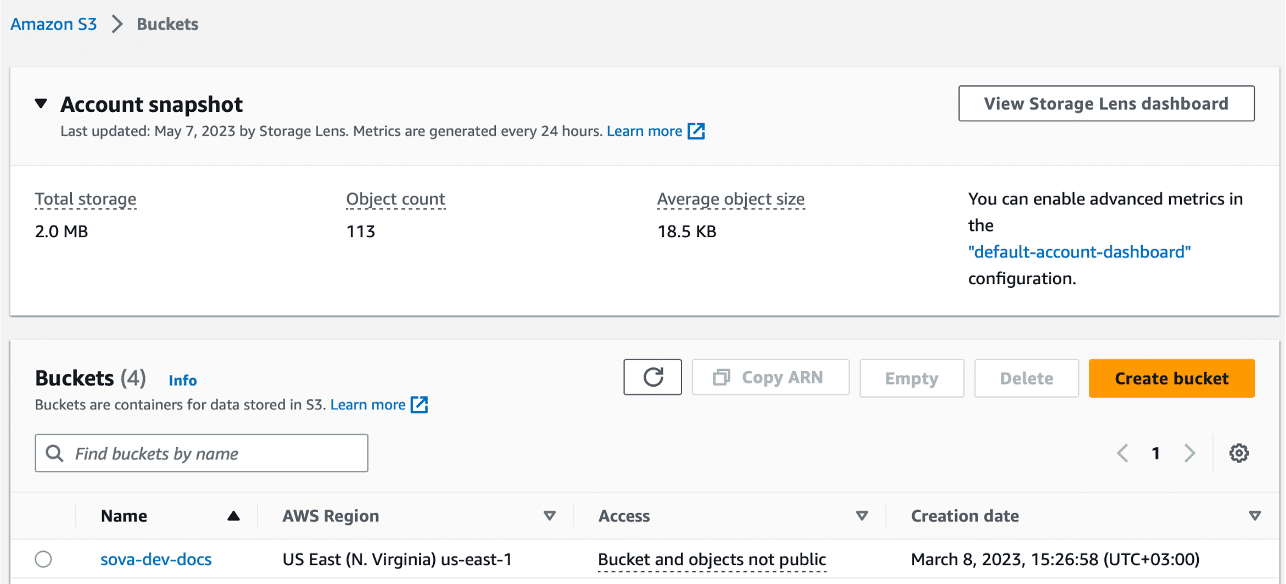This screenshot has height=584, width=1286.
Task: Sort by AWS Region column arrow
Action: click(549, 516)
